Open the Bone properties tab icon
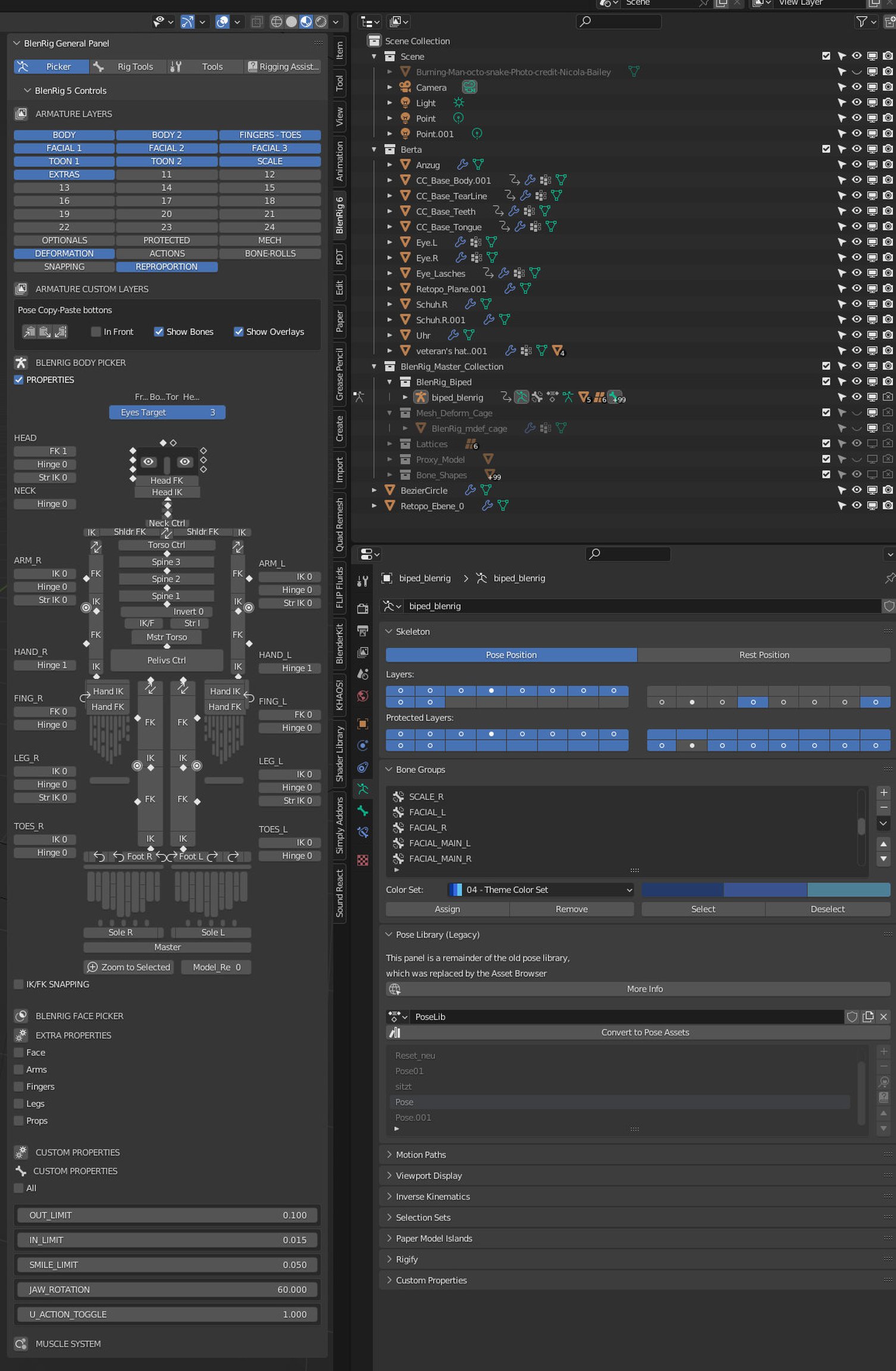The image size is (896, 1371). click(362, 810)
